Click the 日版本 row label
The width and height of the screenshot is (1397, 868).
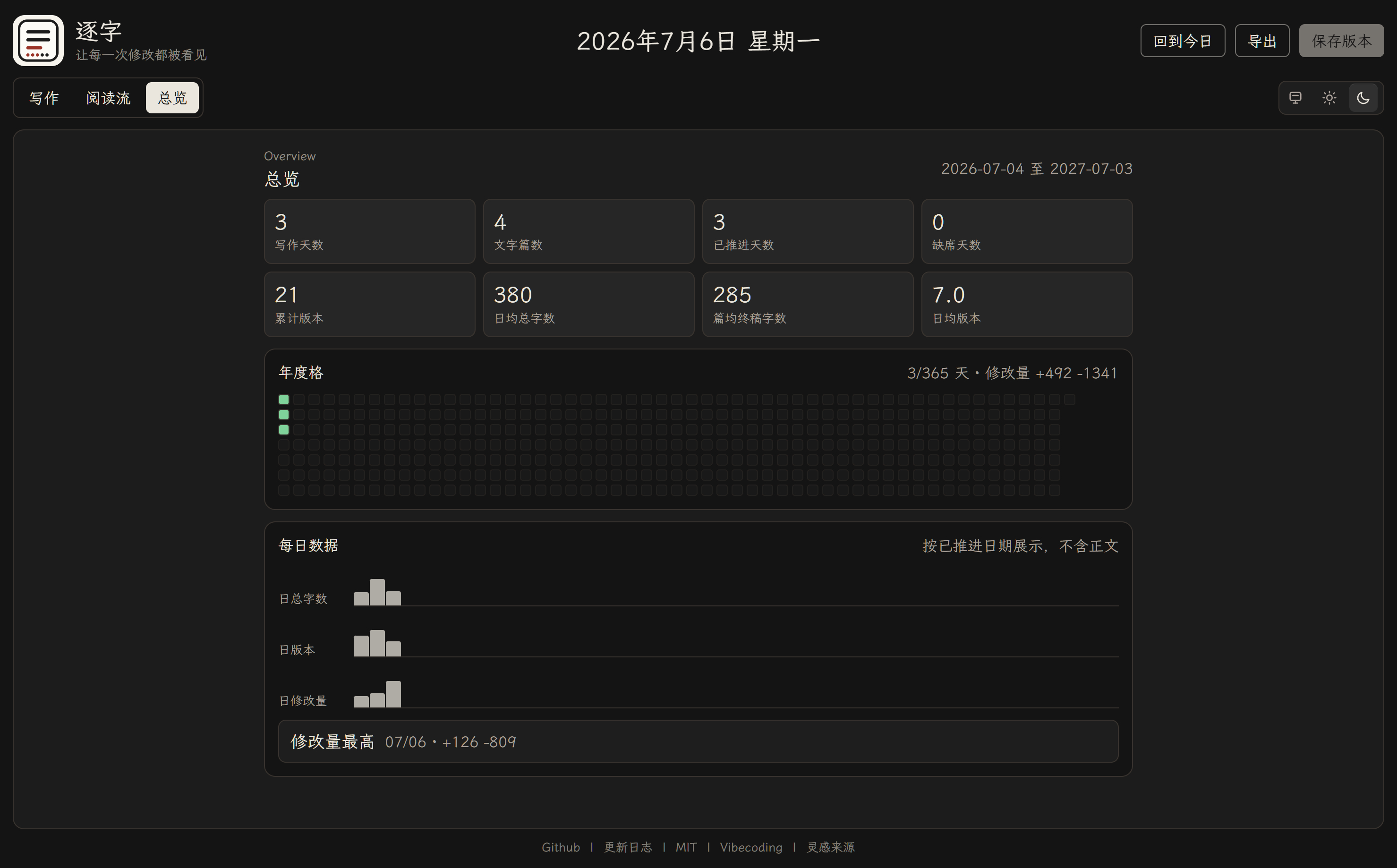coord(297,650)
